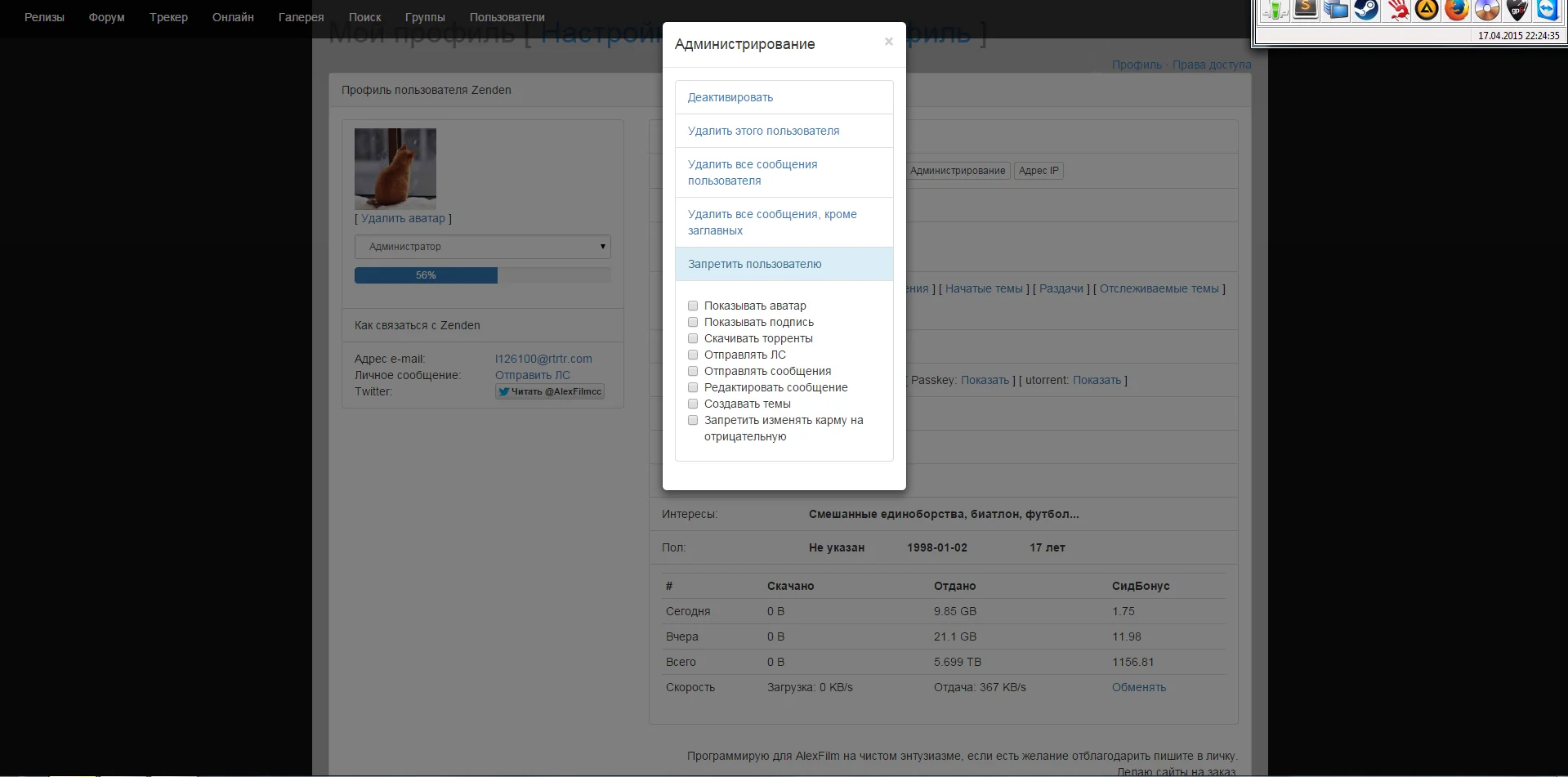Check the Отправлять ЛС option
1568x777 pixels.
(693, 355)
